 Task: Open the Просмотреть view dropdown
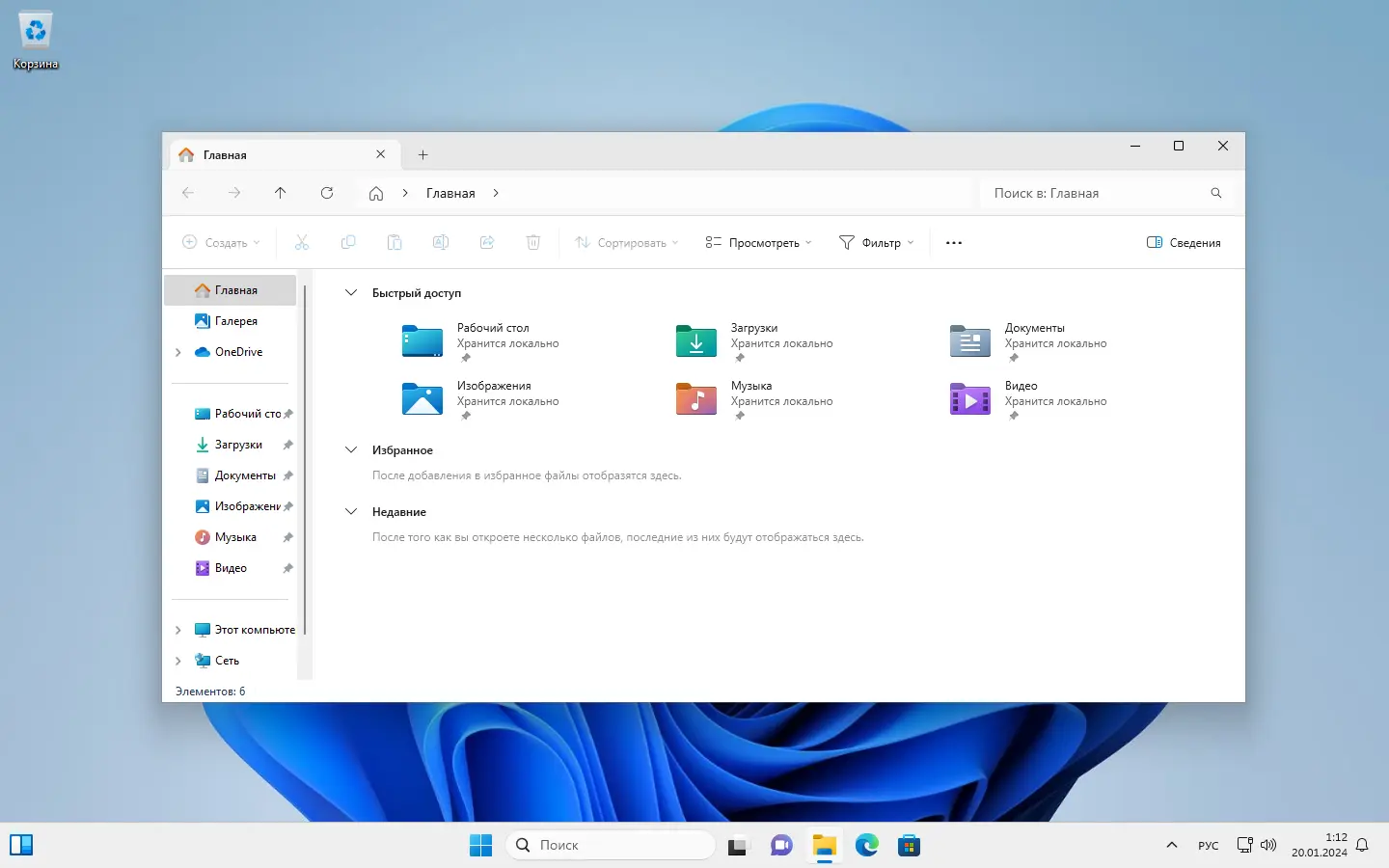point(758,243)
